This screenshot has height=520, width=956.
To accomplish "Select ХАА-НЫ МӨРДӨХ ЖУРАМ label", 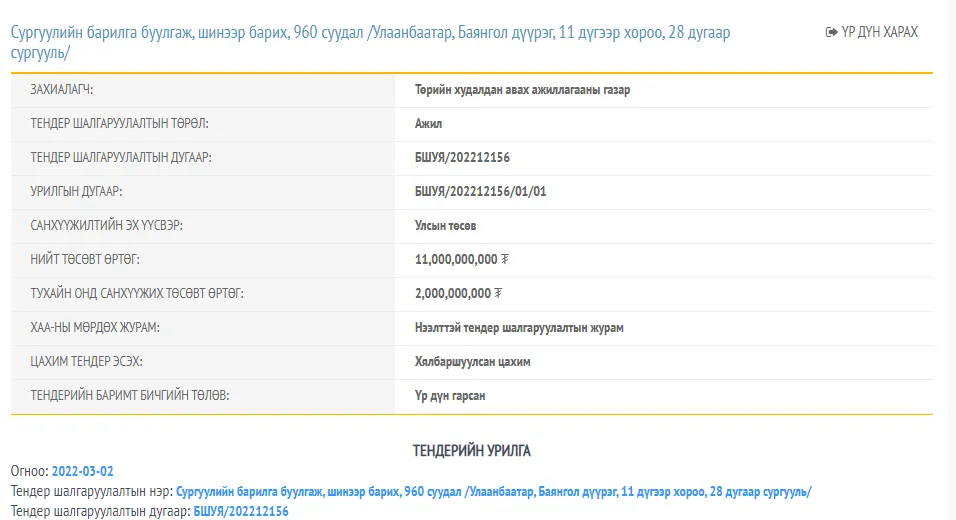I will (95, 328).
